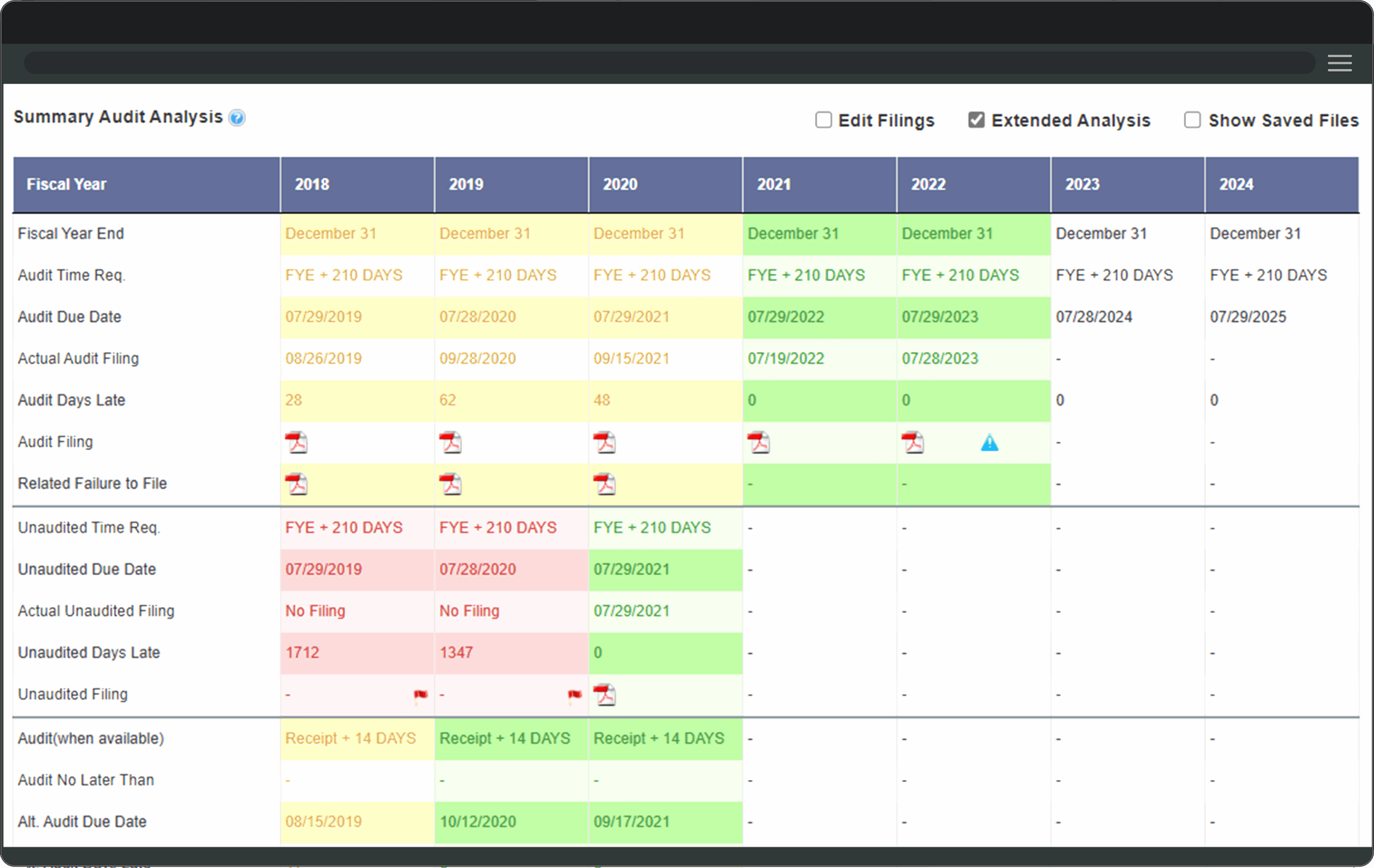Open 2018 Related Failure to File PDF
Viewport: 1374px width, 868px height.
click(x=296, y=484)
